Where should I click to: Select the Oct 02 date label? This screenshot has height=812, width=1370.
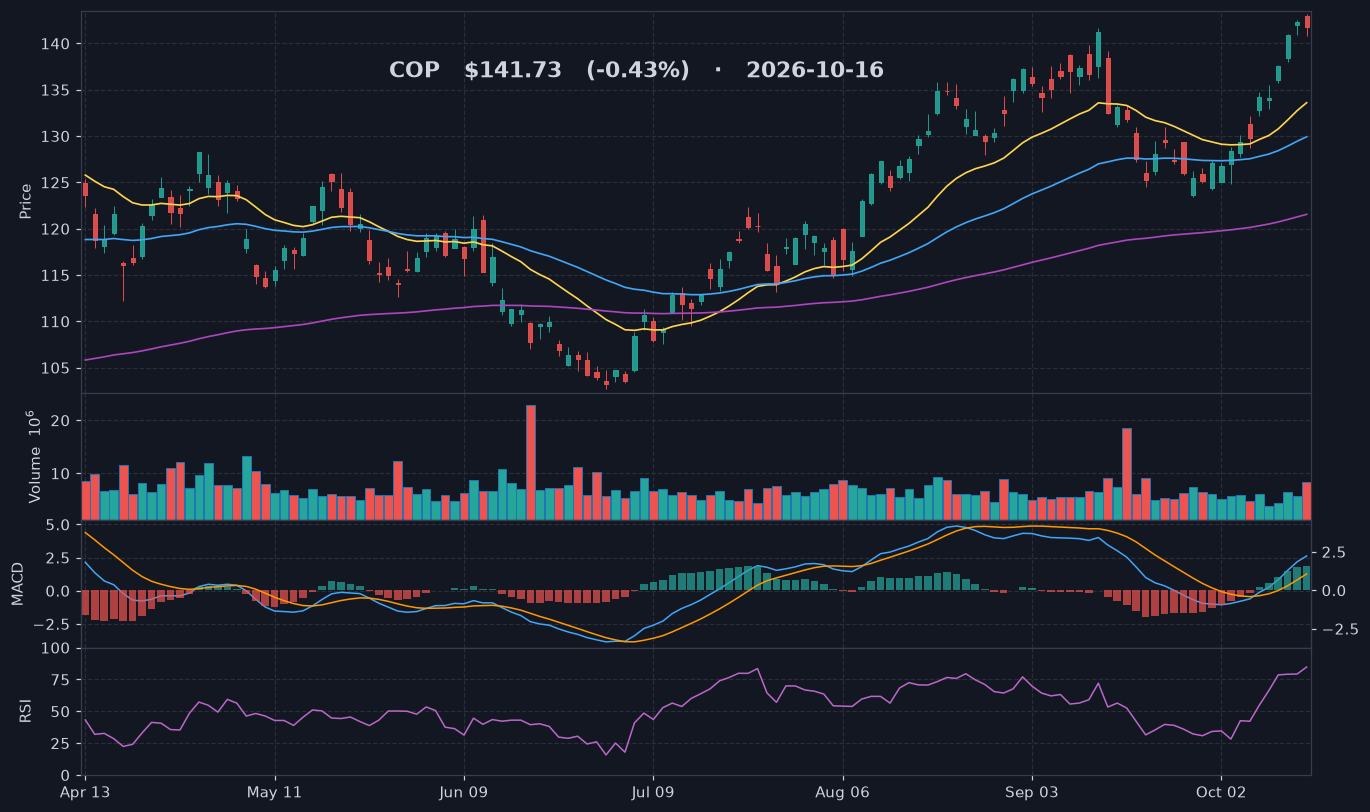pos(1221,792)
